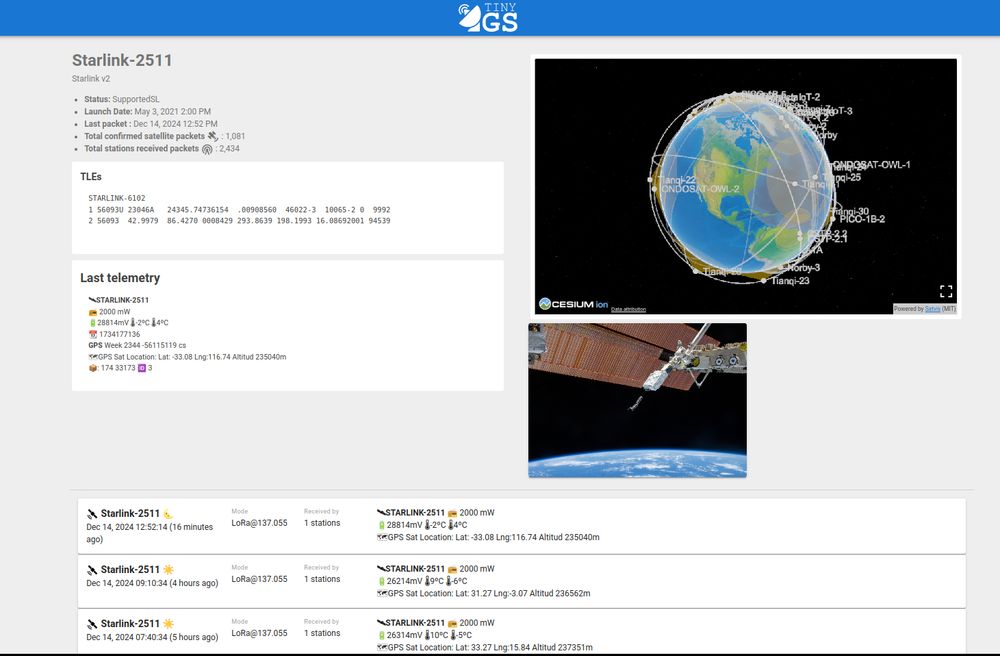The image size is (1000, 656).
Task: Click the satellite icon in the 07:40:34 row
Action: point(92,624)
